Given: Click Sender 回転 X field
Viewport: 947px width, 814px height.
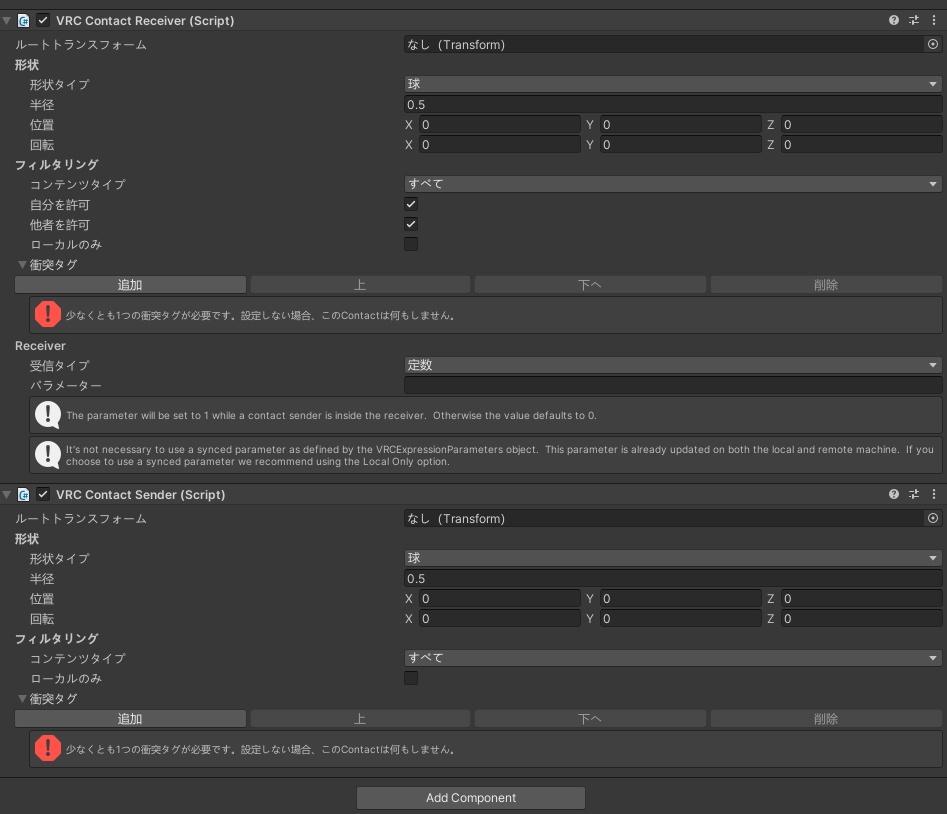Looking at the screenshot, I should pyautogui.click(x=499, y=618).
